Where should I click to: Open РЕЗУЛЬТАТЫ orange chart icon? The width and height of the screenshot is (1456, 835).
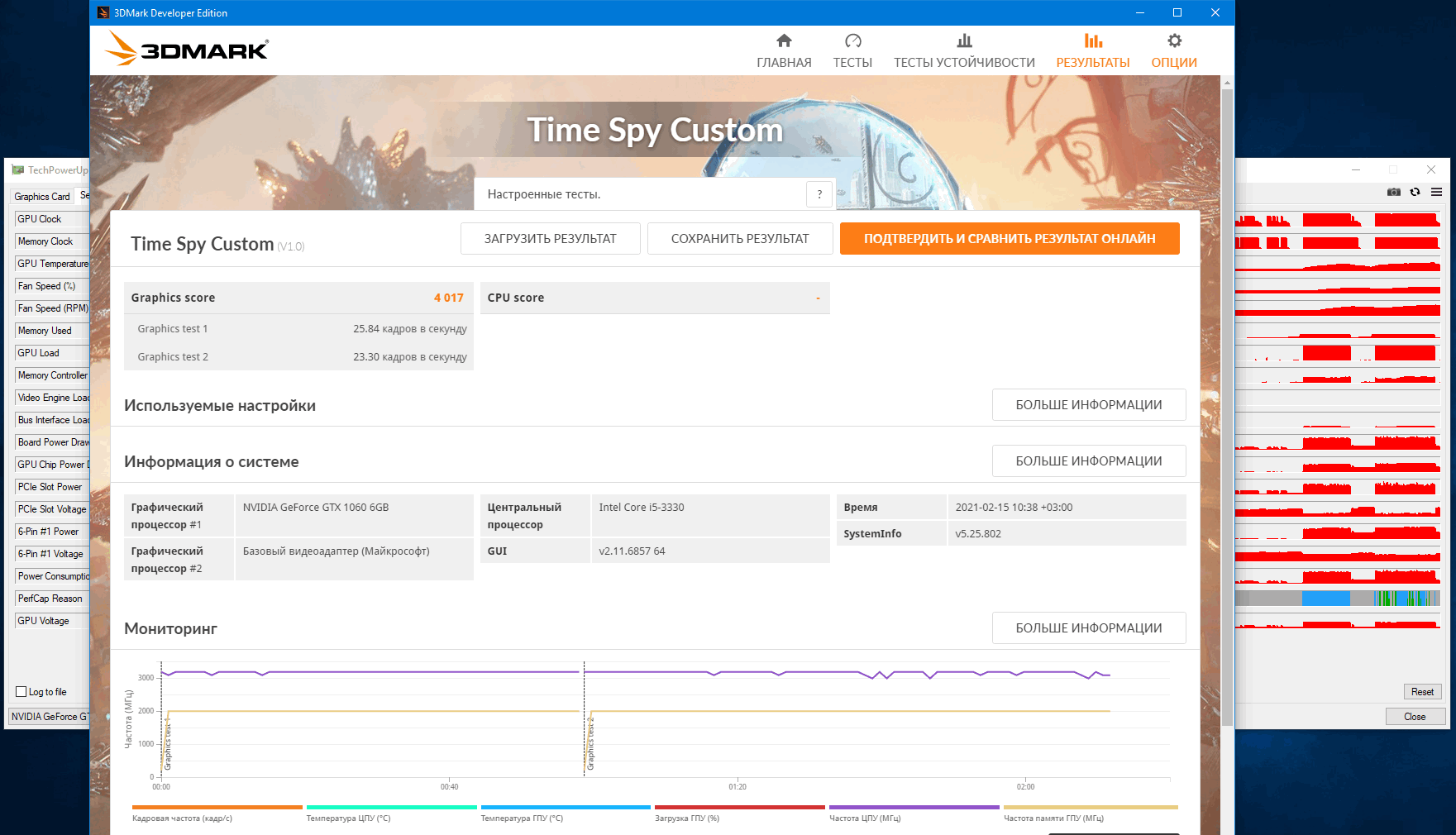point(1093,41)
